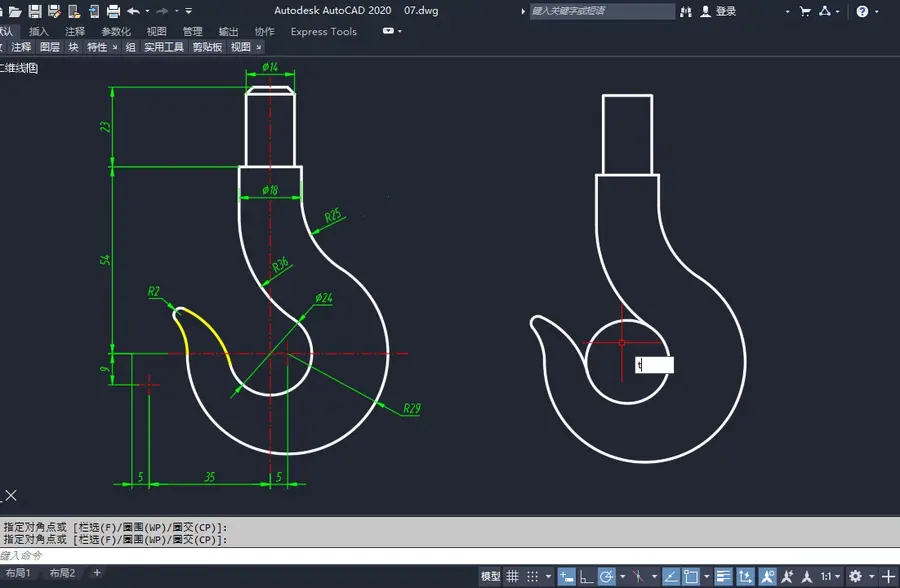Open the 图层 ribbon panel button

pos(50,47)
